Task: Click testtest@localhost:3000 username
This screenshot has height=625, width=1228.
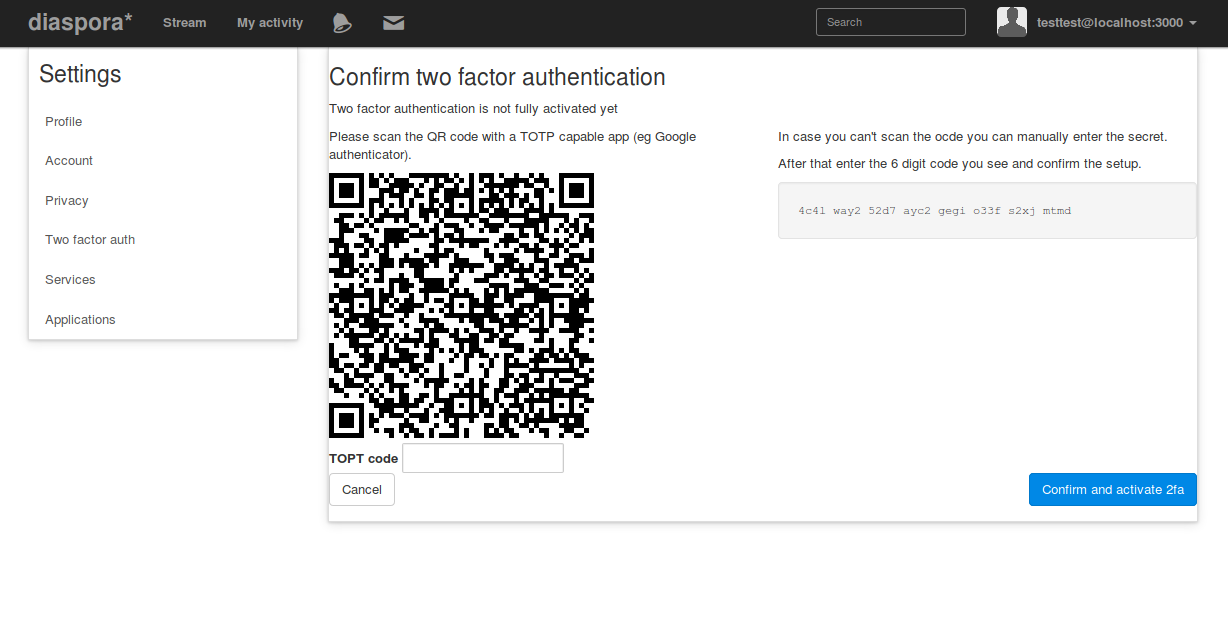Action: [x=1109, y=23]
